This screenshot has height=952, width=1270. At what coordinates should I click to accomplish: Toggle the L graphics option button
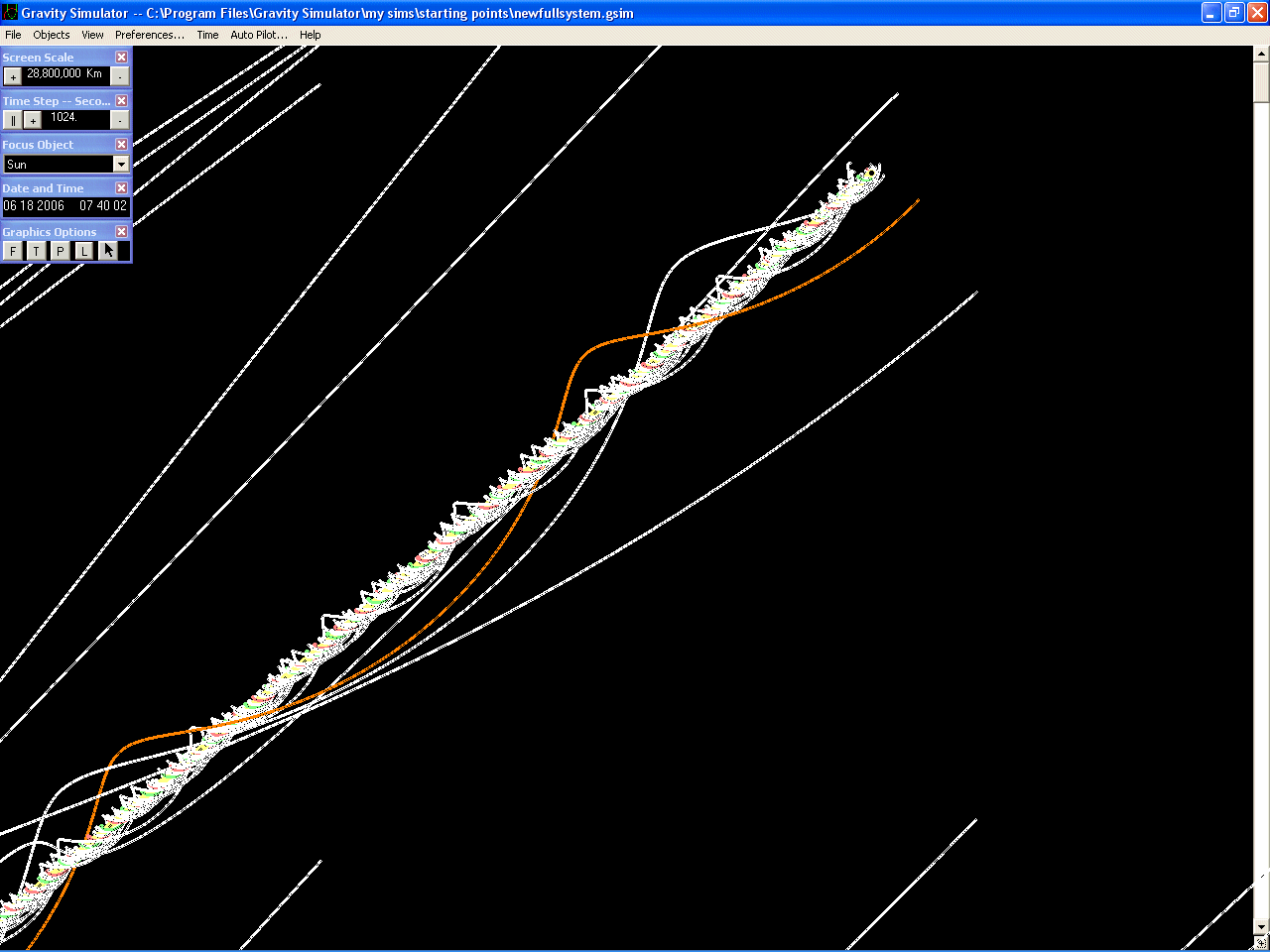84,251
